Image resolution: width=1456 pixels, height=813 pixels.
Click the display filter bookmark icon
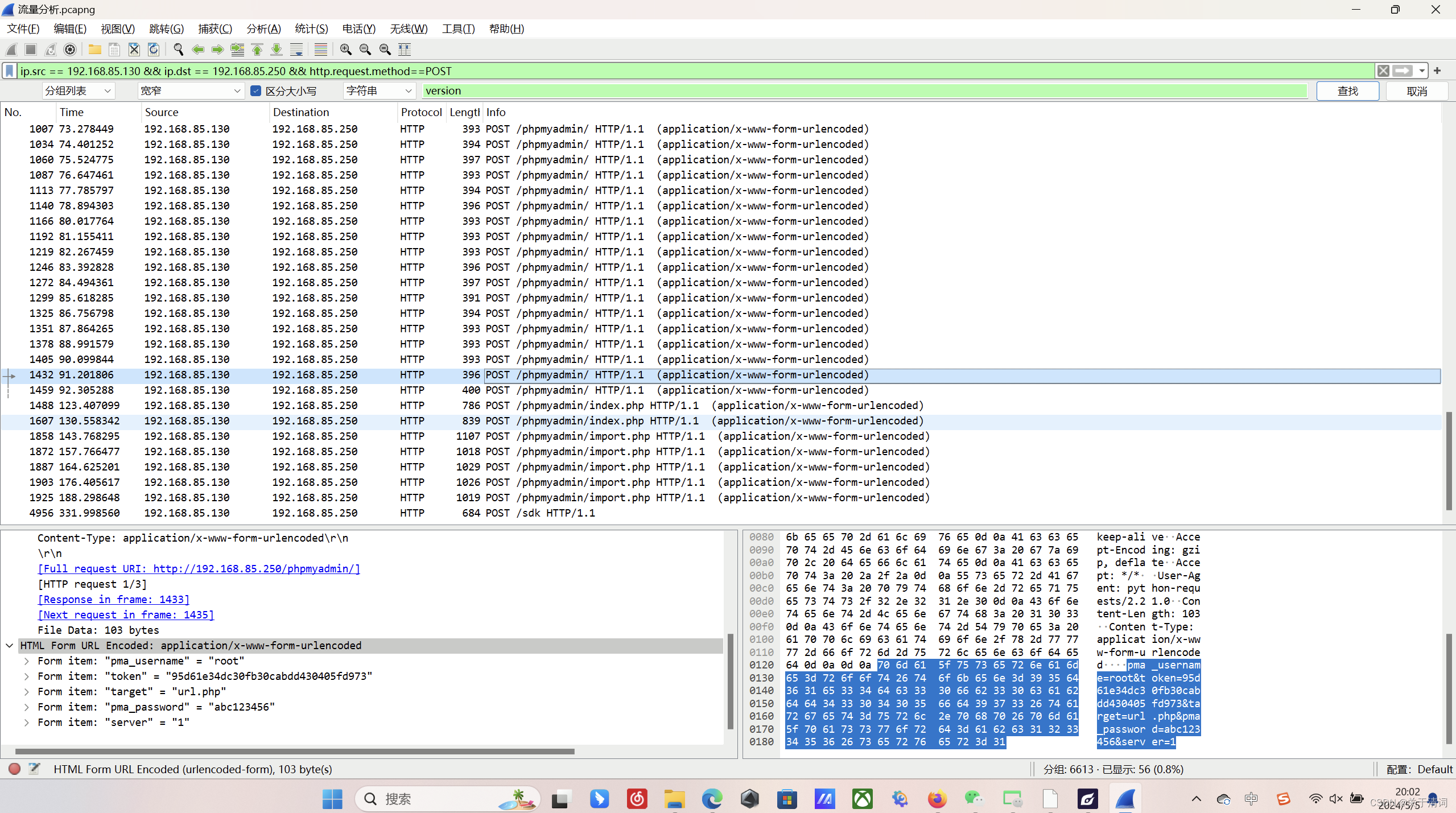pyautogui.click(x=10, y=71)
